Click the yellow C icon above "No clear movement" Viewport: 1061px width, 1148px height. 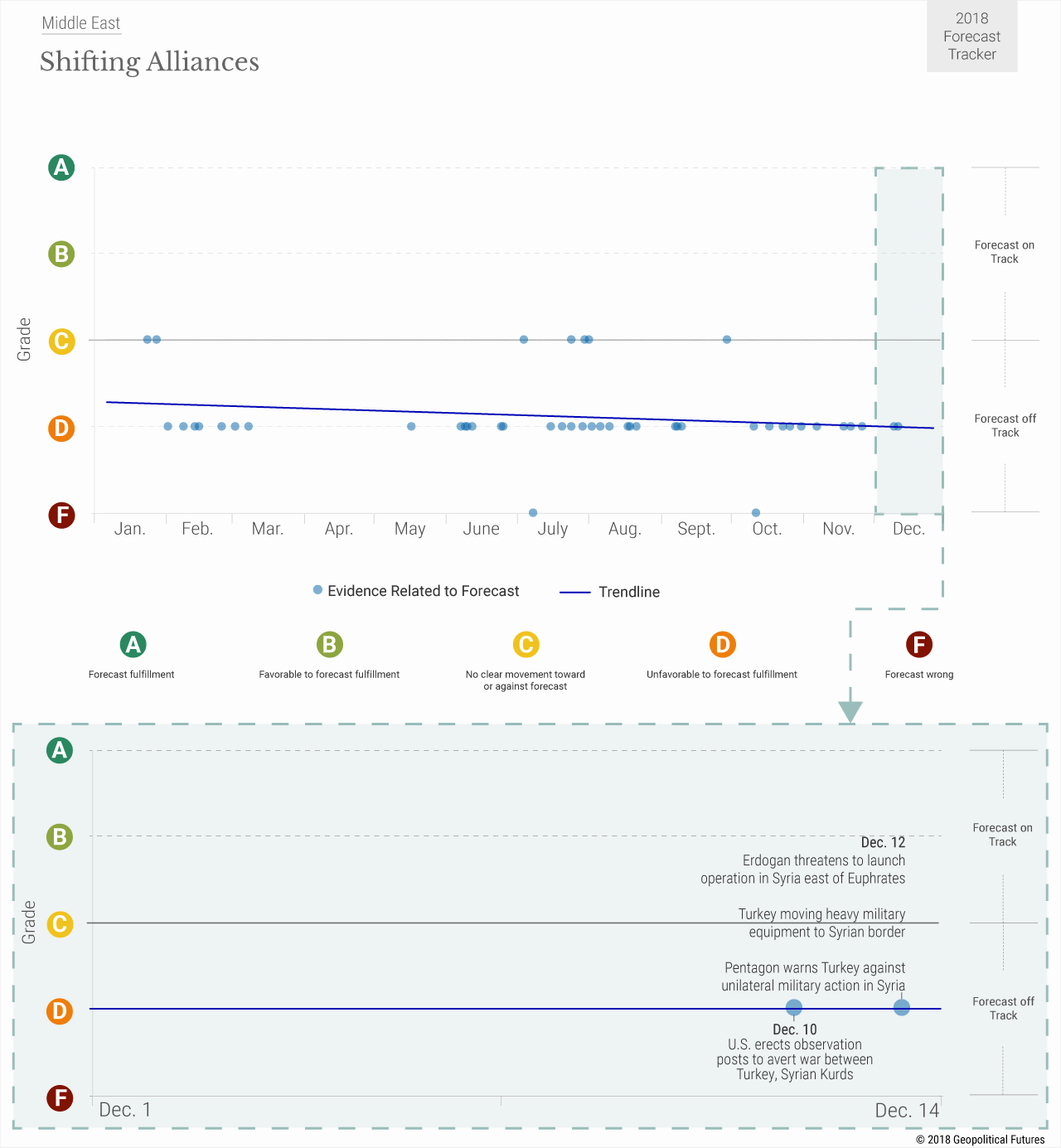click(x=526, y=644)
